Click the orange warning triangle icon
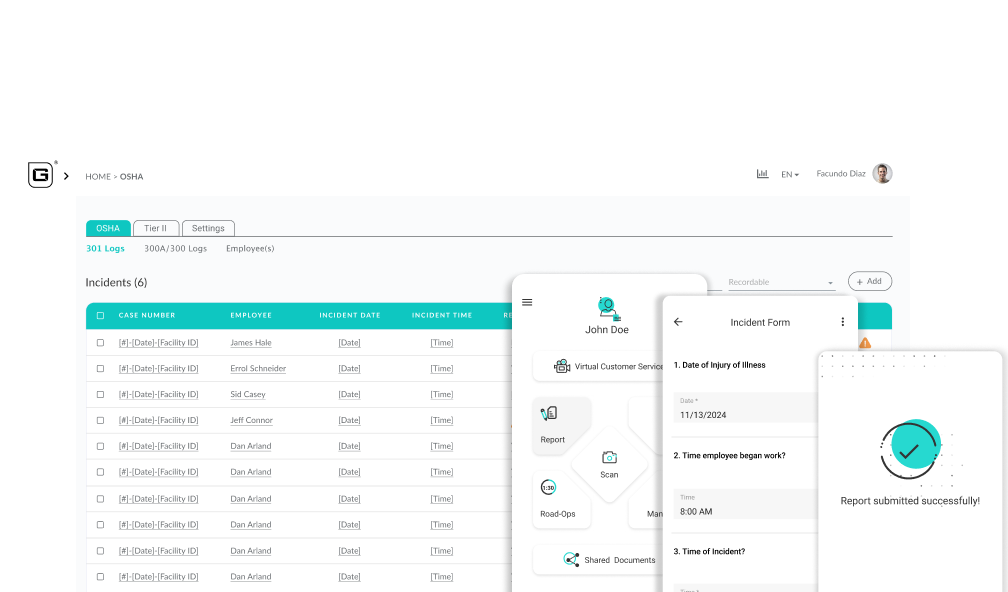Viewport: 1008px width, 592px height. tap(865, 343)
